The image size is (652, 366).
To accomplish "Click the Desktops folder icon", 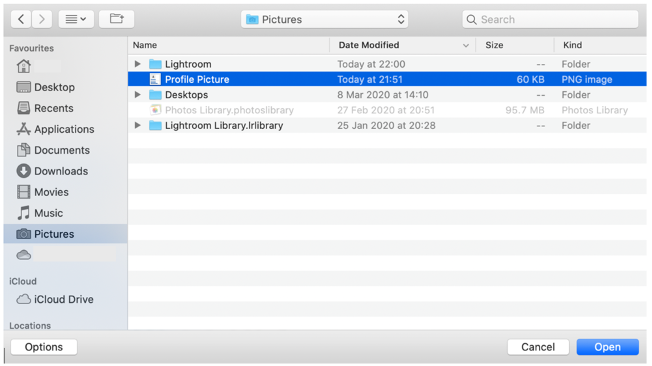I will coord(155,94).
